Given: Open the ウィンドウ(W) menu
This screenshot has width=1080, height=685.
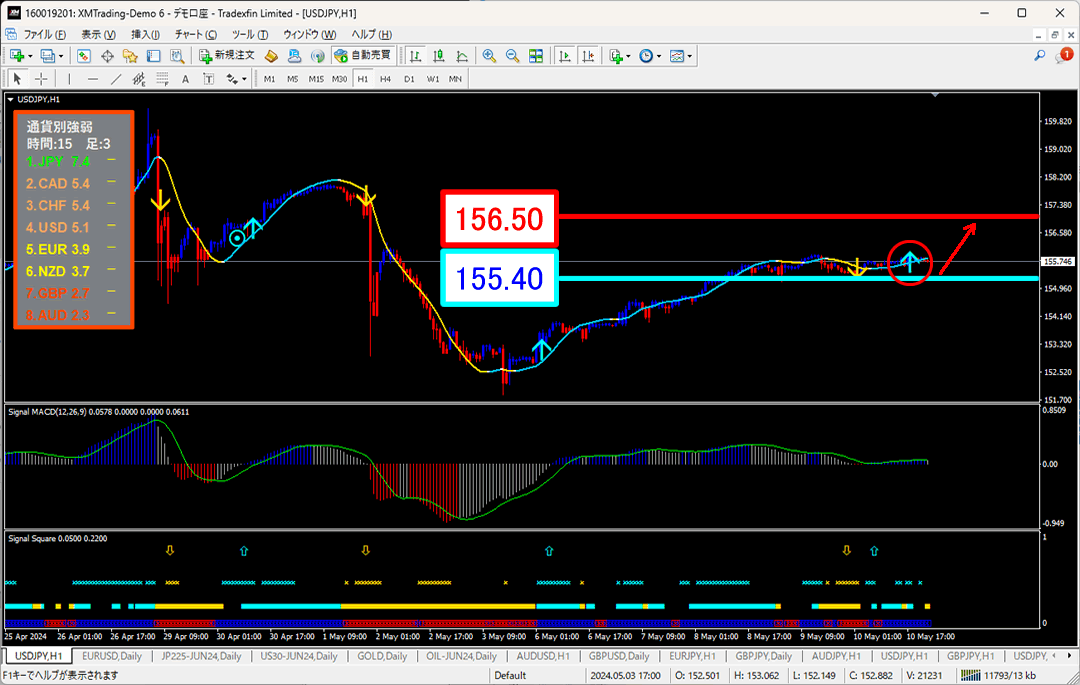Looking at the screenshot, I should click(309, 34).
